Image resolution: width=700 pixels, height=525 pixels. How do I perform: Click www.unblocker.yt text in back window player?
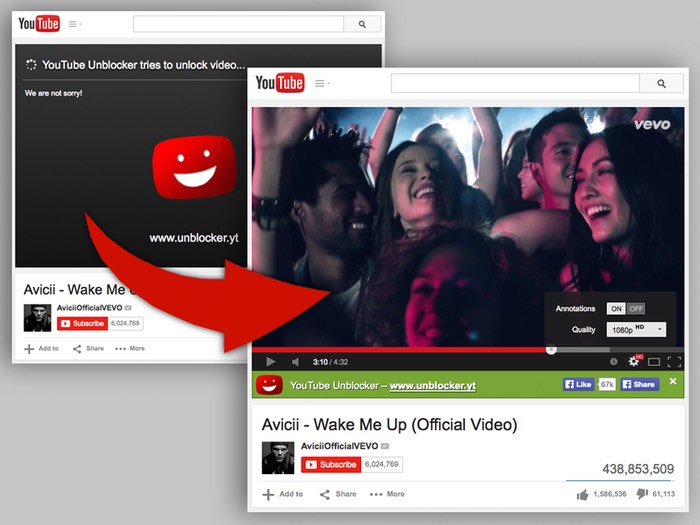pos(194,238)
